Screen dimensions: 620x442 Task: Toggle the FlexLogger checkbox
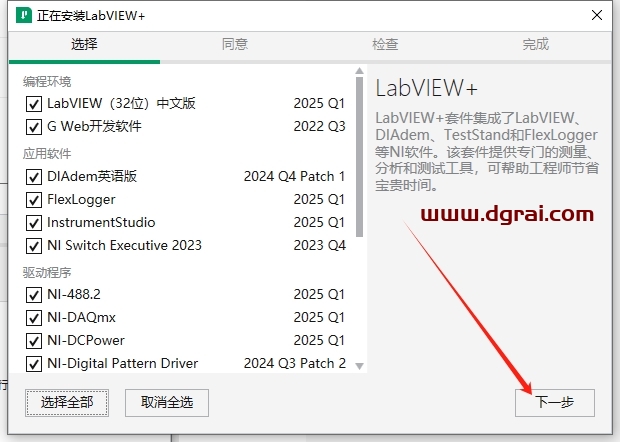click(x=34, y=200)
